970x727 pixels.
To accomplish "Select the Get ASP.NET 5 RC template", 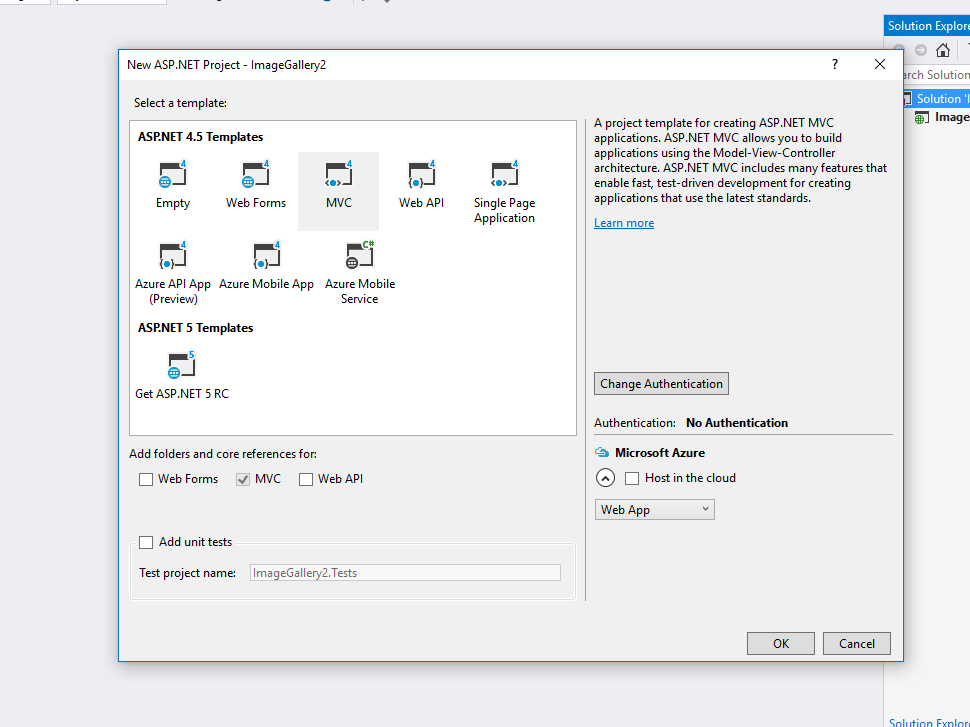I will coord(182,376).
